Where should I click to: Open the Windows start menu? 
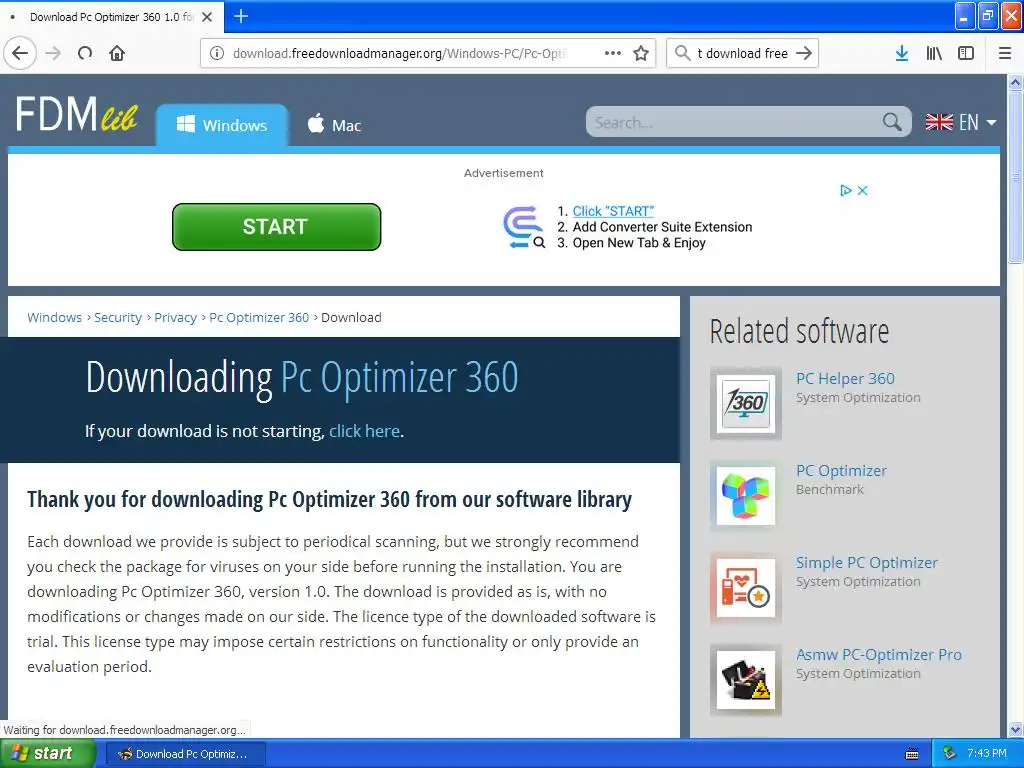coord(47,754)
